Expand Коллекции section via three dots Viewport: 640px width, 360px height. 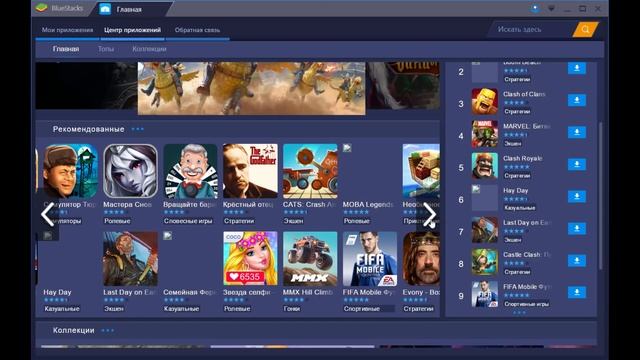[107, 330]
